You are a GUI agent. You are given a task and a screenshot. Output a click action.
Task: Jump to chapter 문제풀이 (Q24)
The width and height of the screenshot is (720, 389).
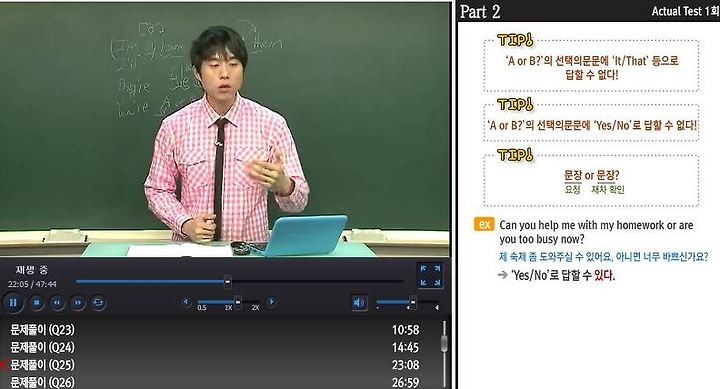point(42,347)
